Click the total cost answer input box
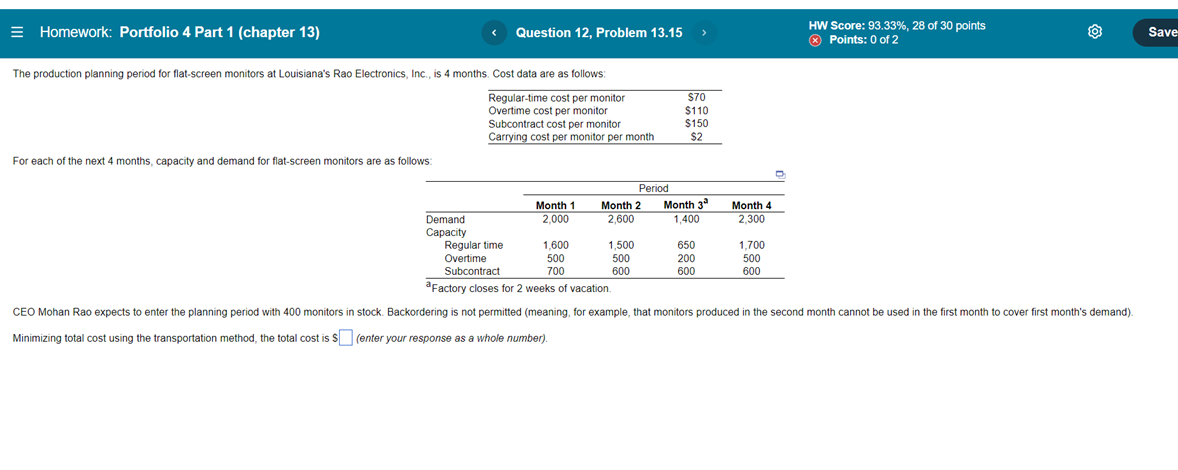The height and width of the screenshot is (470, 1178). coord(346,338)
